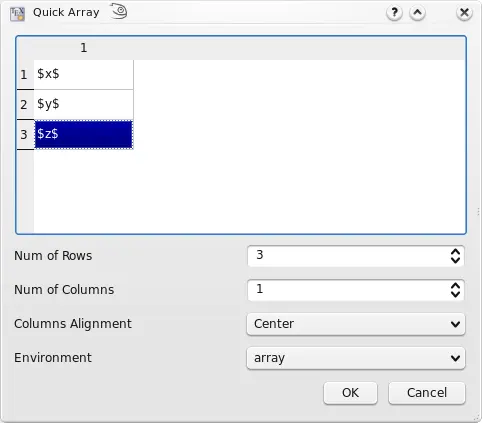Image resolution: width=482 pixels, height=423 pixels.
Task: Increase the Num of Columns value
Action: [x=455, y=286]
